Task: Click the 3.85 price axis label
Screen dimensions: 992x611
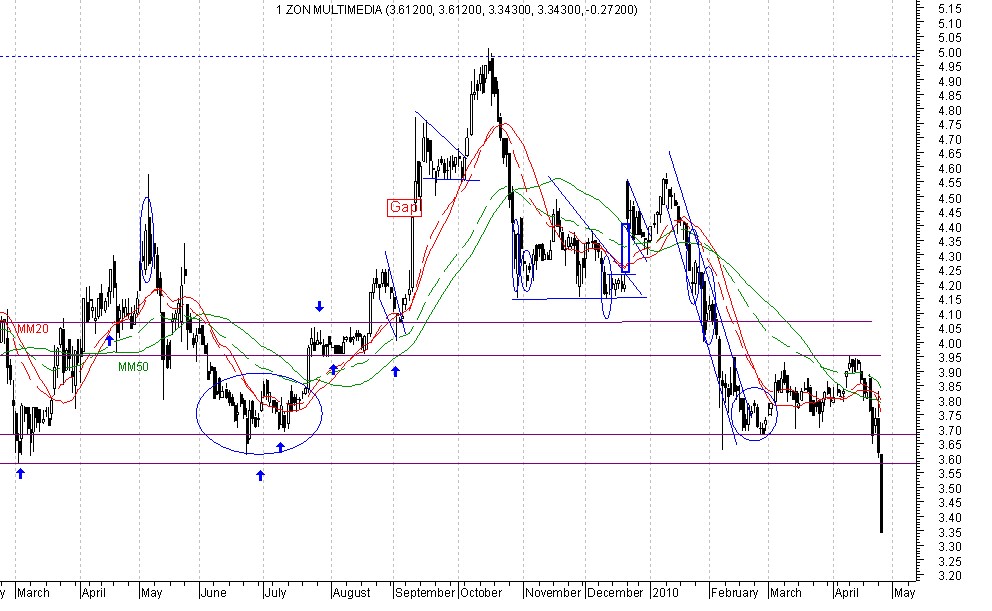Action: [x=951, y=387]
